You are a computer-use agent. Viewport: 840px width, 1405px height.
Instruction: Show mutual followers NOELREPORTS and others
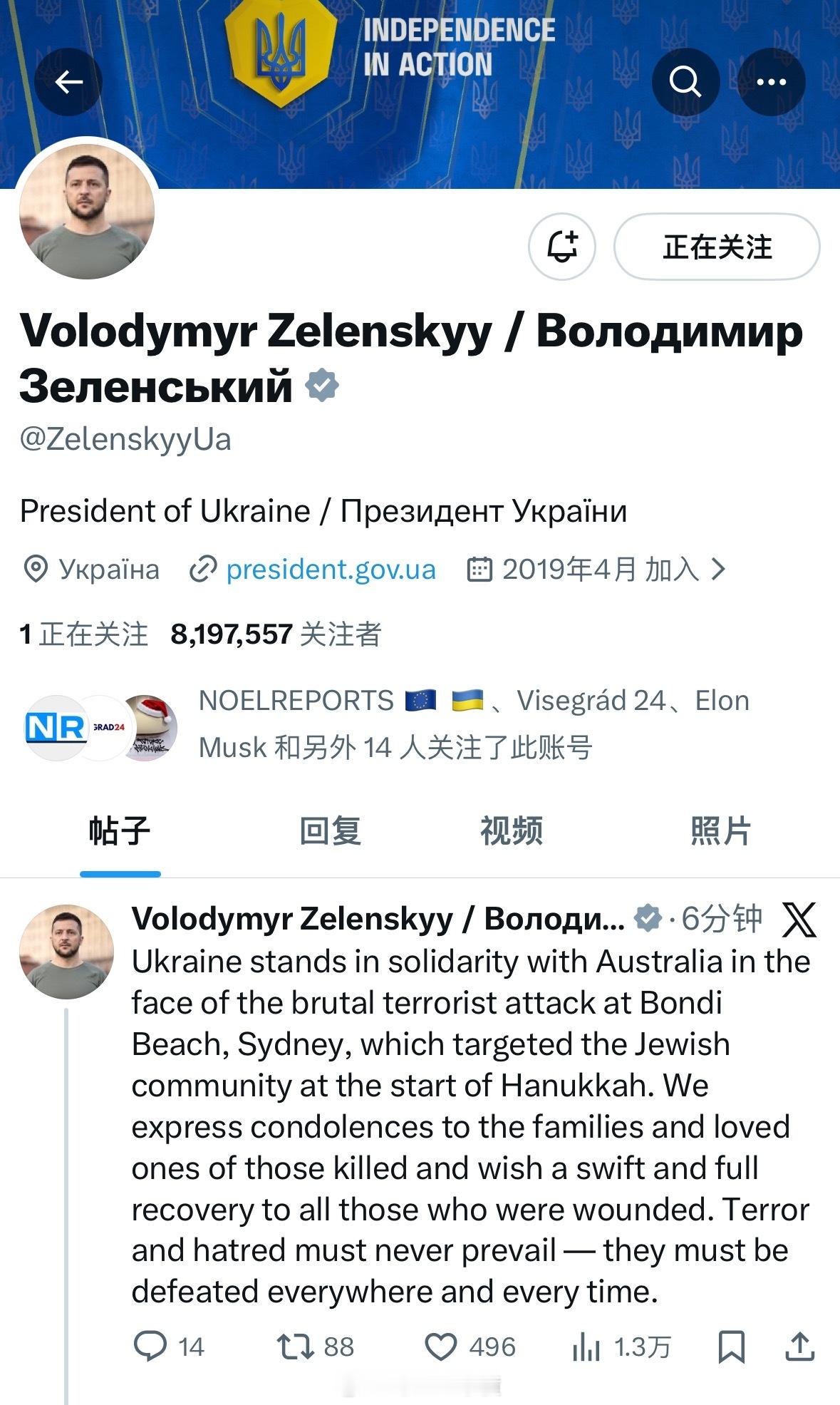[395, 724]
